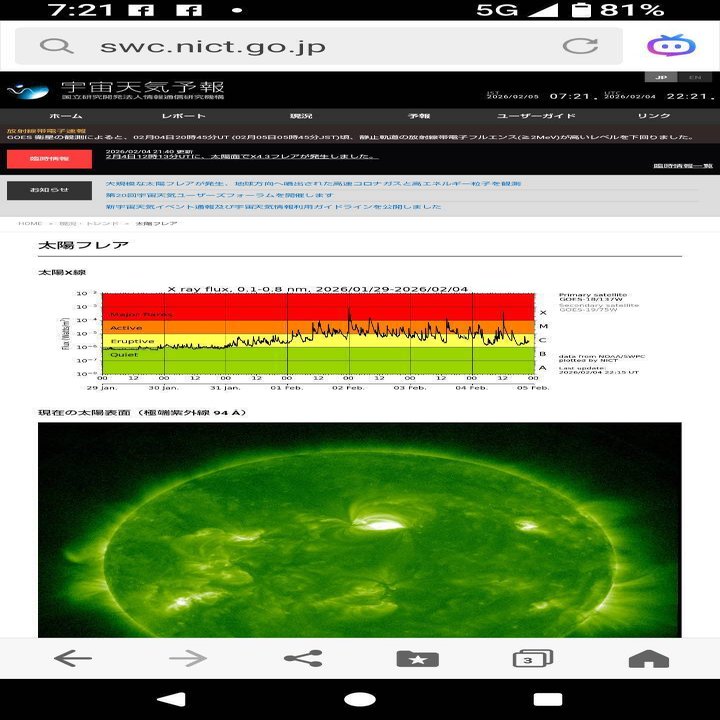Click the Primary satellite GOES-18 label

[592, 297]
